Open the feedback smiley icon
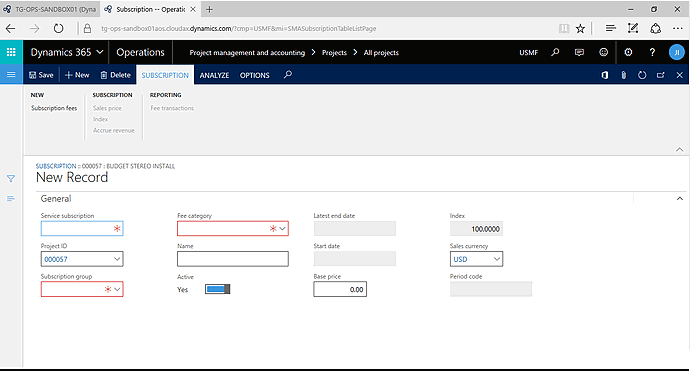This screenshot has width=690, height=371. tap(604, 52)
